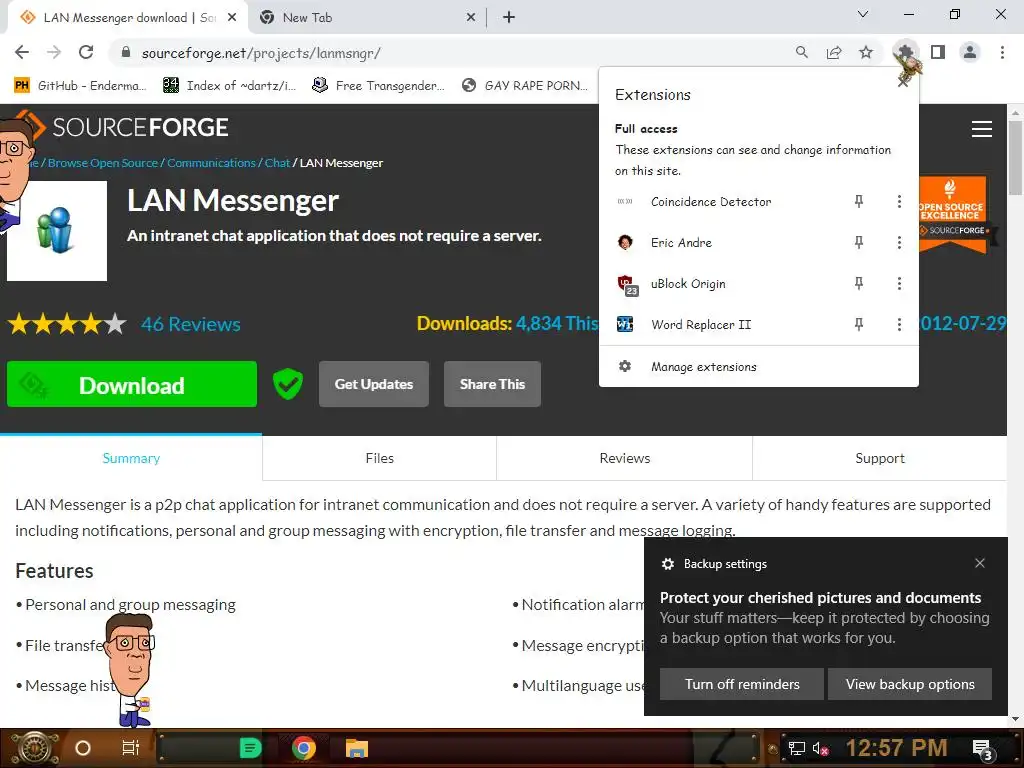Reload the SourceForge page
The image size is (1024, 768).
[x=86, y=52]
